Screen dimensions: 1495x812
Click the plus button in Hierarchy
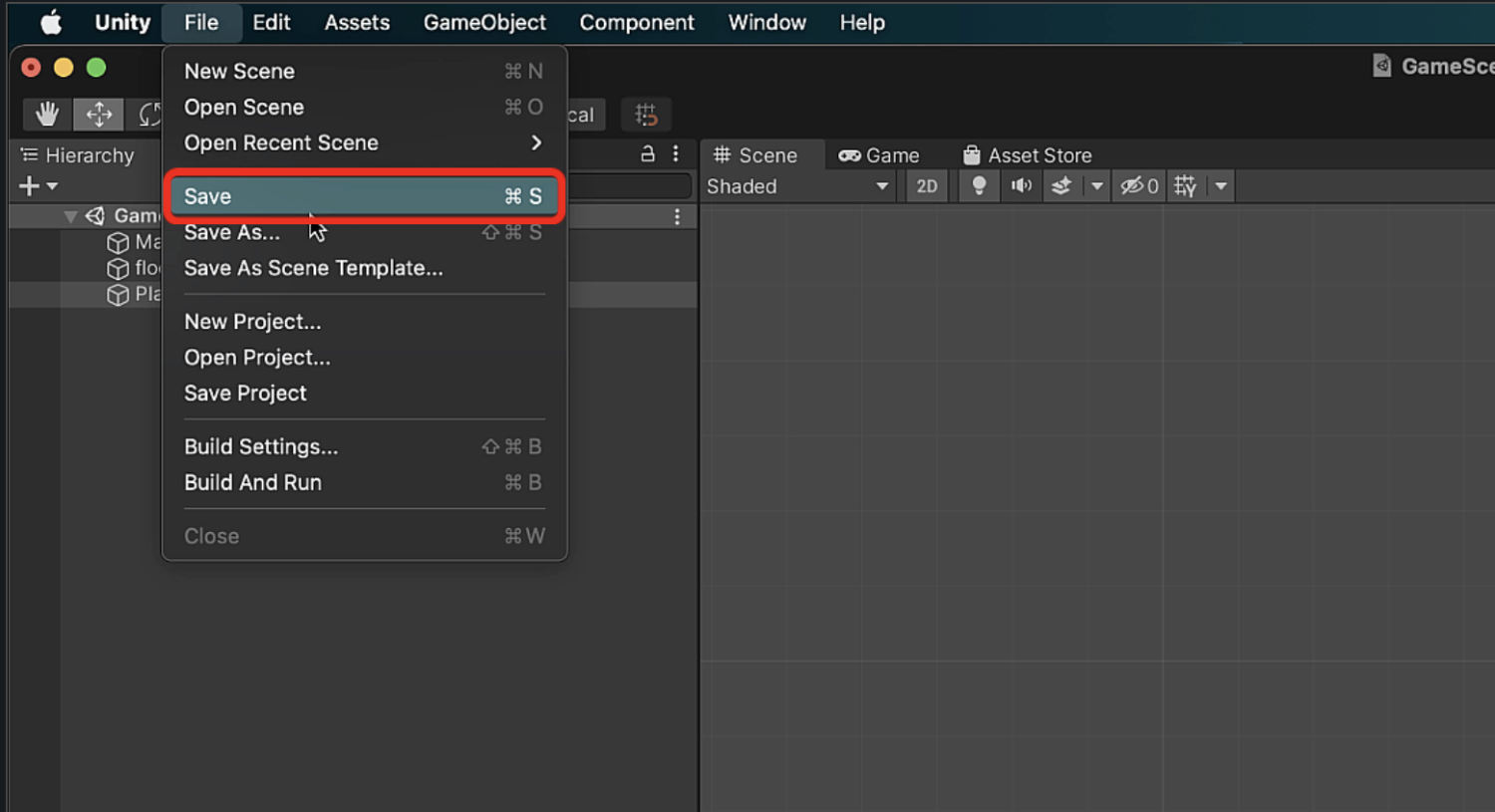click(x=29, y=186)
